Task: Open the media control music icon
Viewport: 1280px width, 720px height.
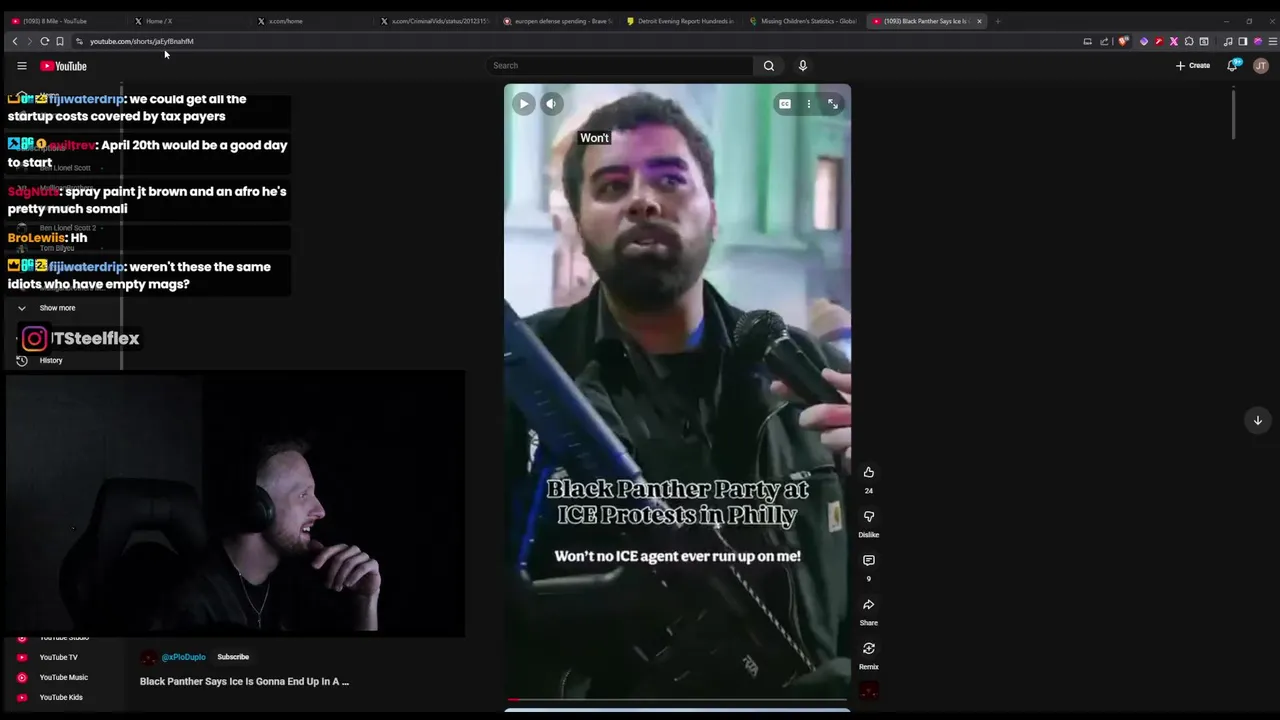Action: click(x=1228, y=41)
